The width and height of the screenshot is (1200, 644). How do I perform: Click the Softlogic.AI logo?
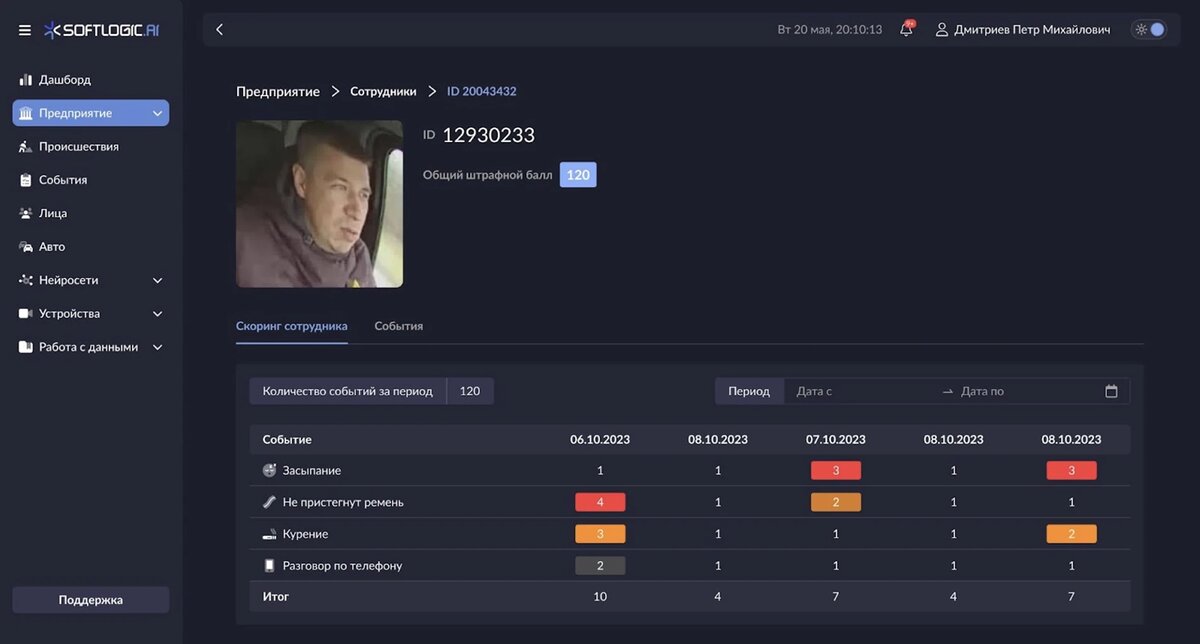click(101, 30)
